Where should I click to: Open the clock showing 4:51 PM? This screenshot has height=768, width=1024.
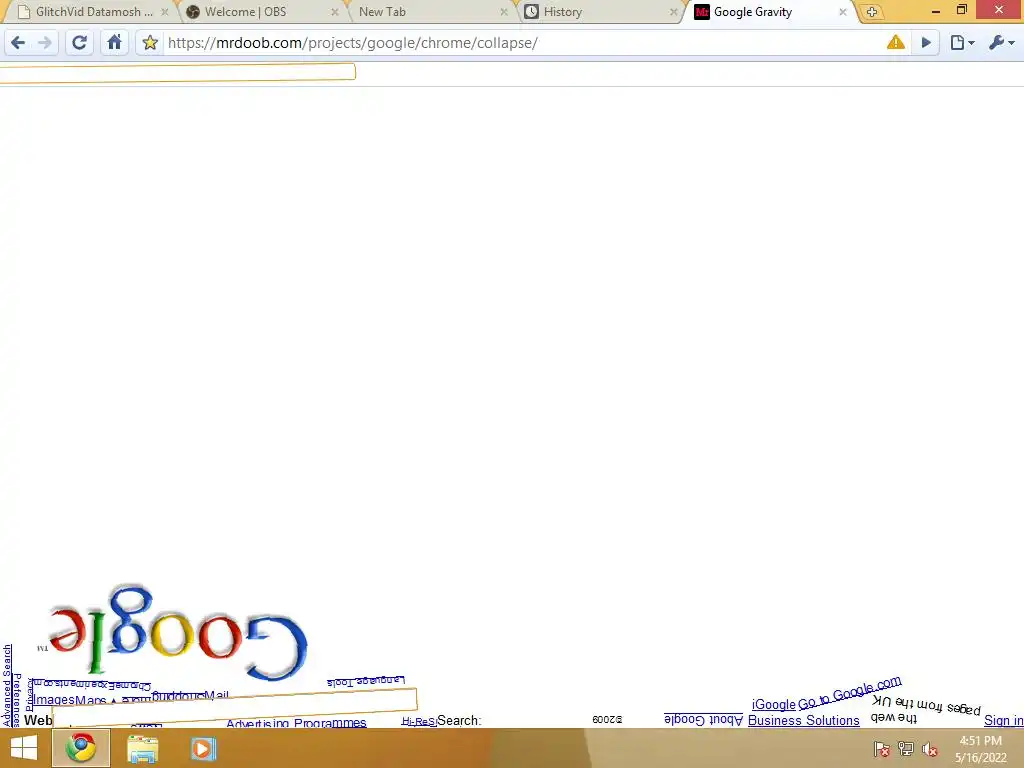tap(980, 748)
